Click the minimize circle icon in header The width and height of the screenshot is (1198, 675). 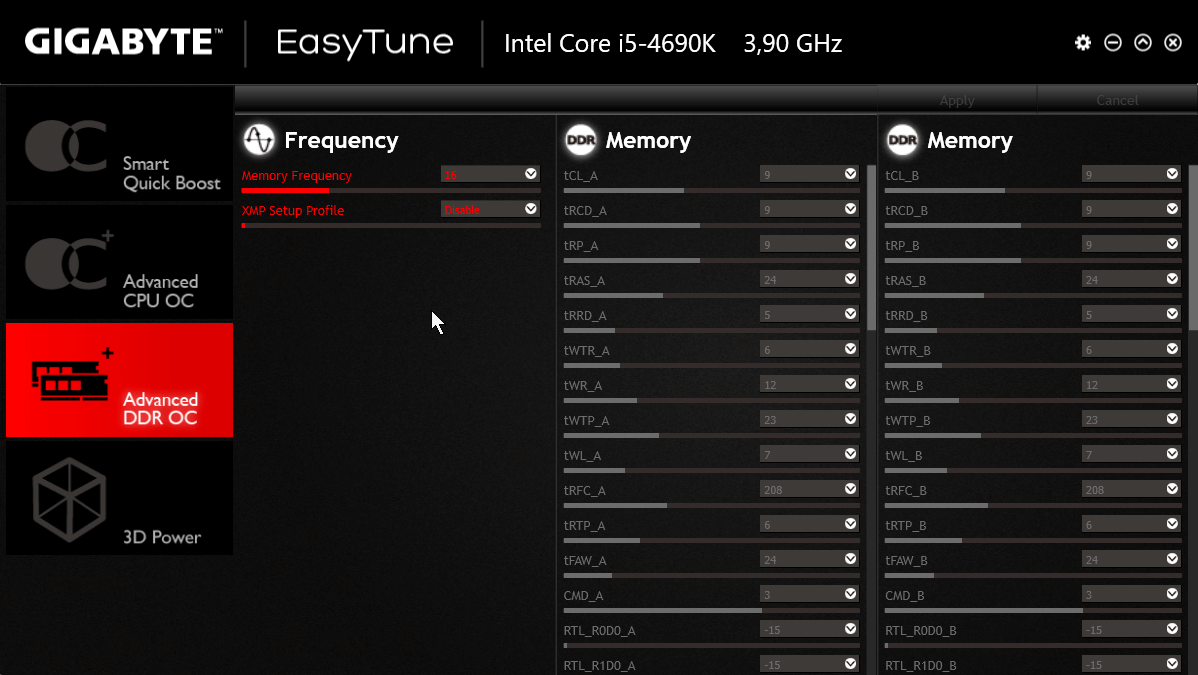pyautogui.click(x=1112, y=43)
